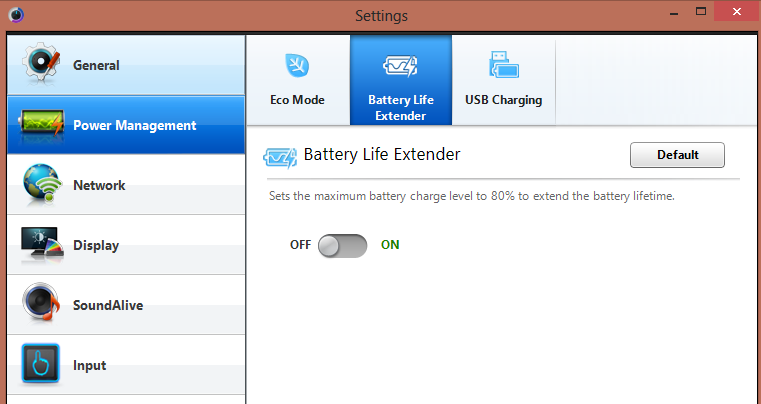
Task: Click the green ON label
Action: coord(390,245)
